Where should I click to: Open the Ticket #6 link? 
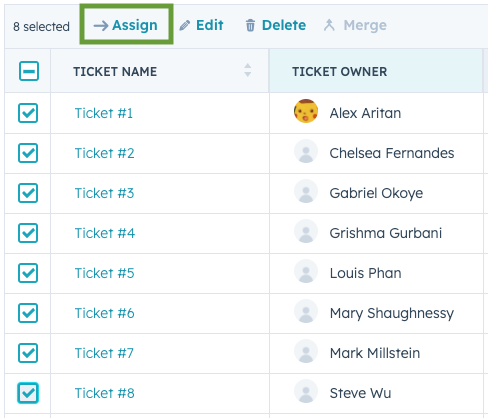click(x=104, y=313)
